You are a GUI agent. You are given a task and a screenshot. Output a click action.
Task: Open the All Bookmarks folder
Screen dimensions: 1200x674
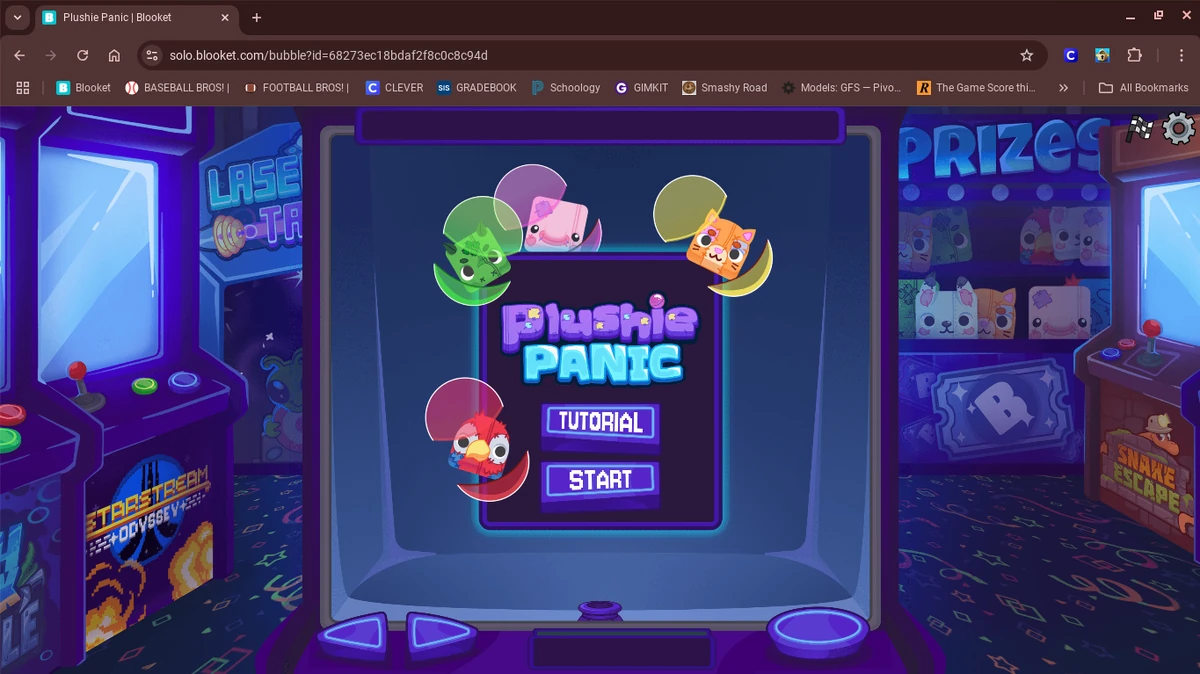pyautogui.click(x=1144, y=87)
